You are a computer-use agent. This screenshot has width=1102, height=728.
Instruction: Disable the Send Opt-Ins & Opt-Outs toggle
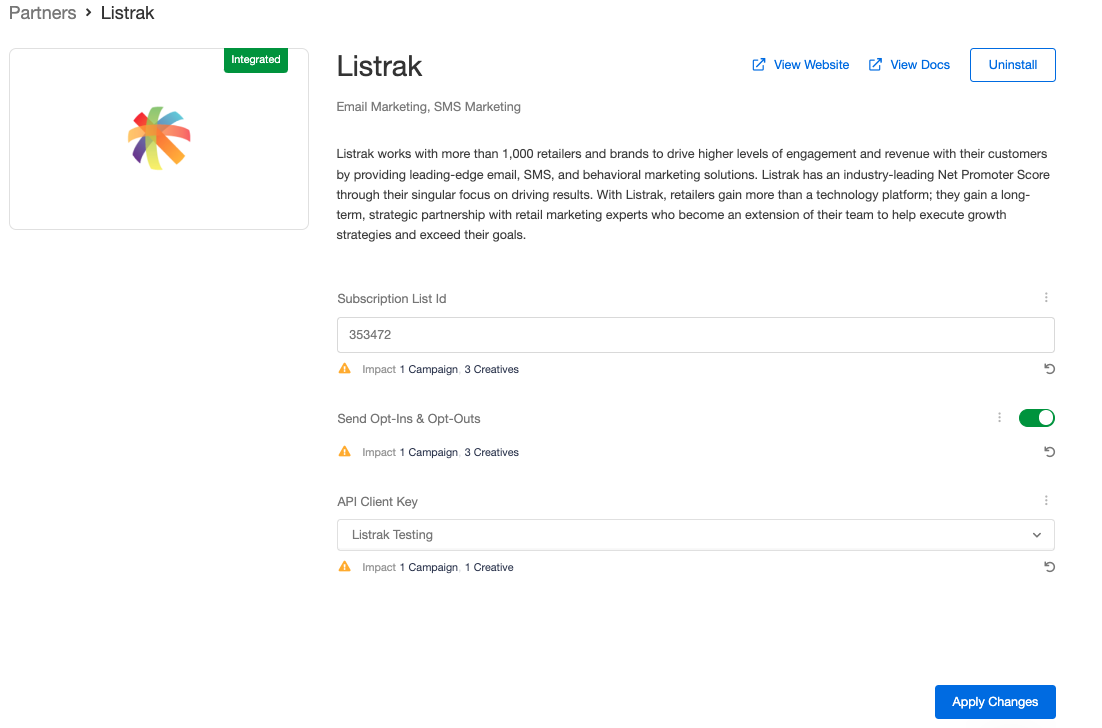1037,417
